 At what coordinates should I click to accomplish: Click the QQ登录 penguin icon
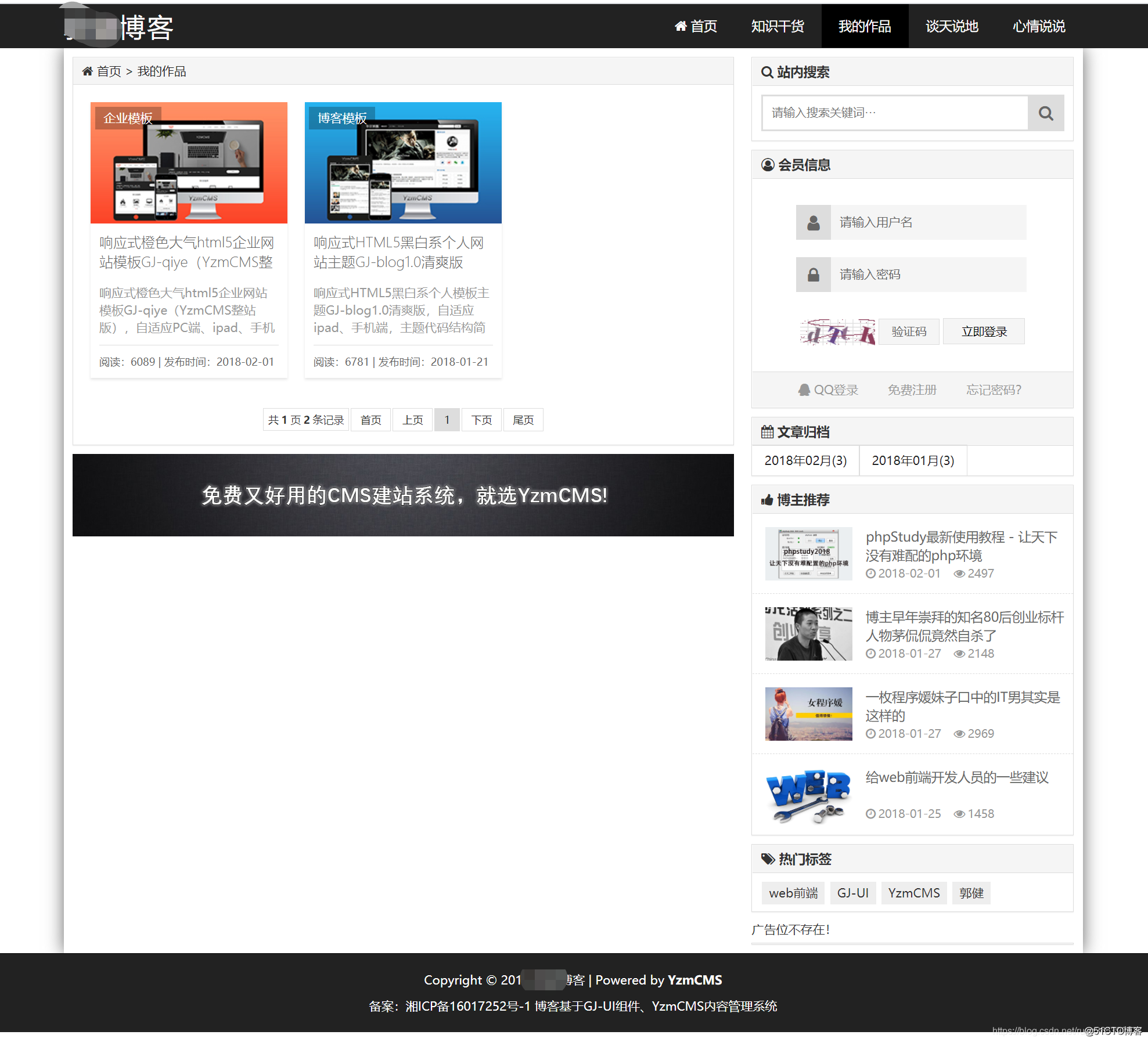[x=804, y=390]
